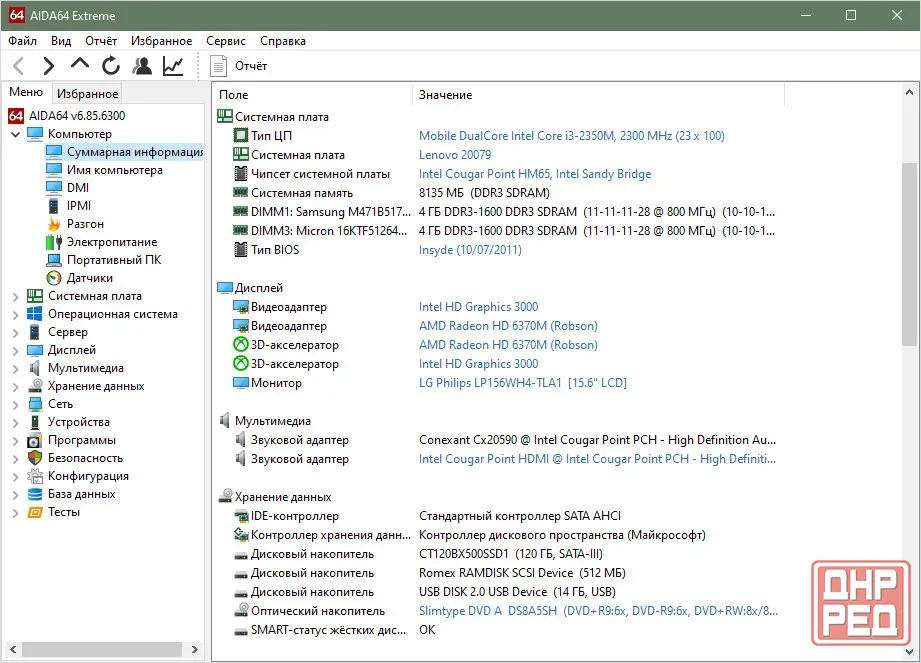Expand the Дисплей tree node

coord(15,351)
